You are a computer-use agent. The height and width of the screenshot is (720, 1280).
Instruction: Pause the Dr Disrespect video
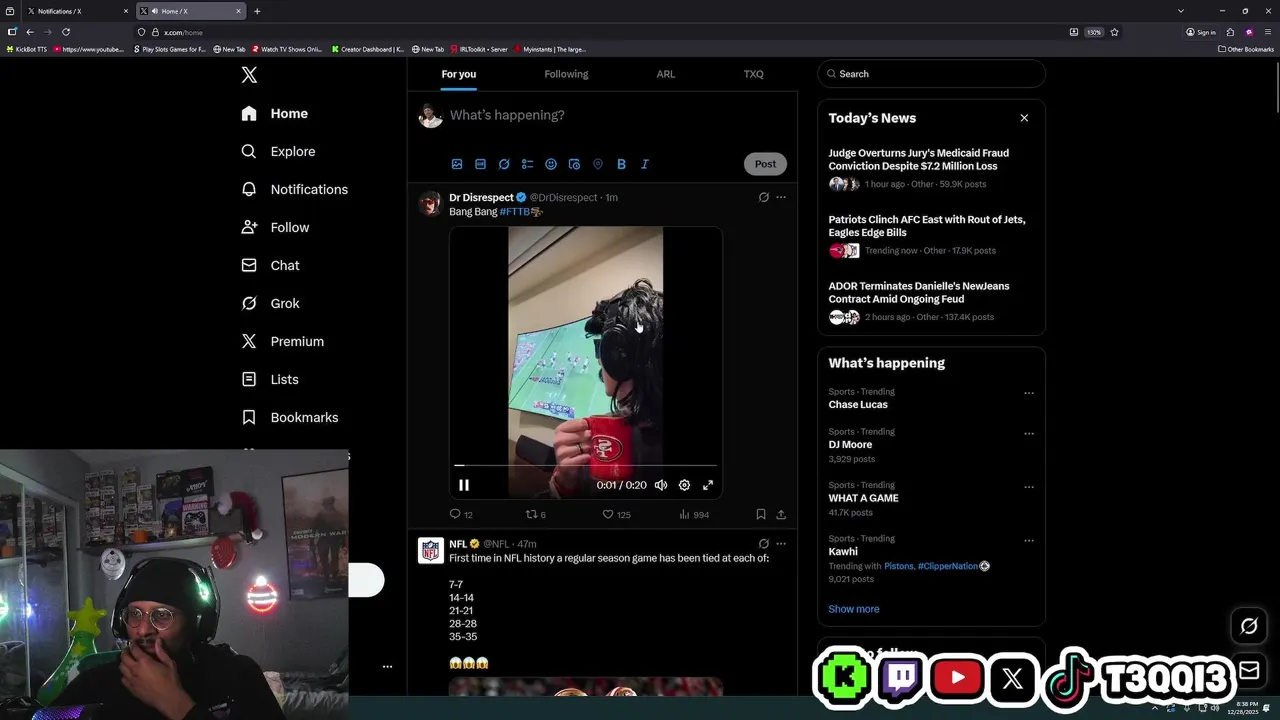[x=464, y=485]
